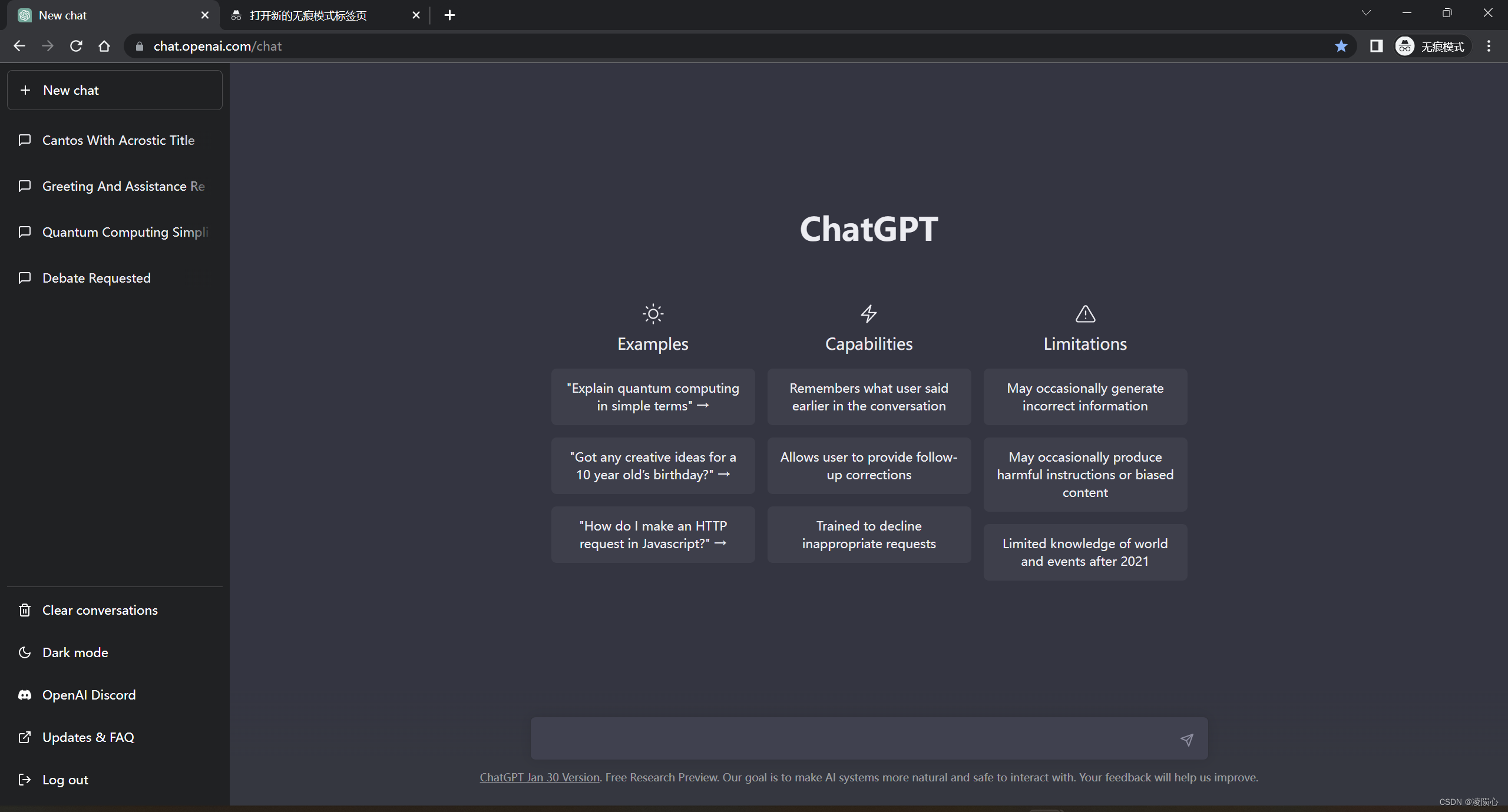Click the logout arrow icon
1508x812 pixels.
tap(25, 780)
